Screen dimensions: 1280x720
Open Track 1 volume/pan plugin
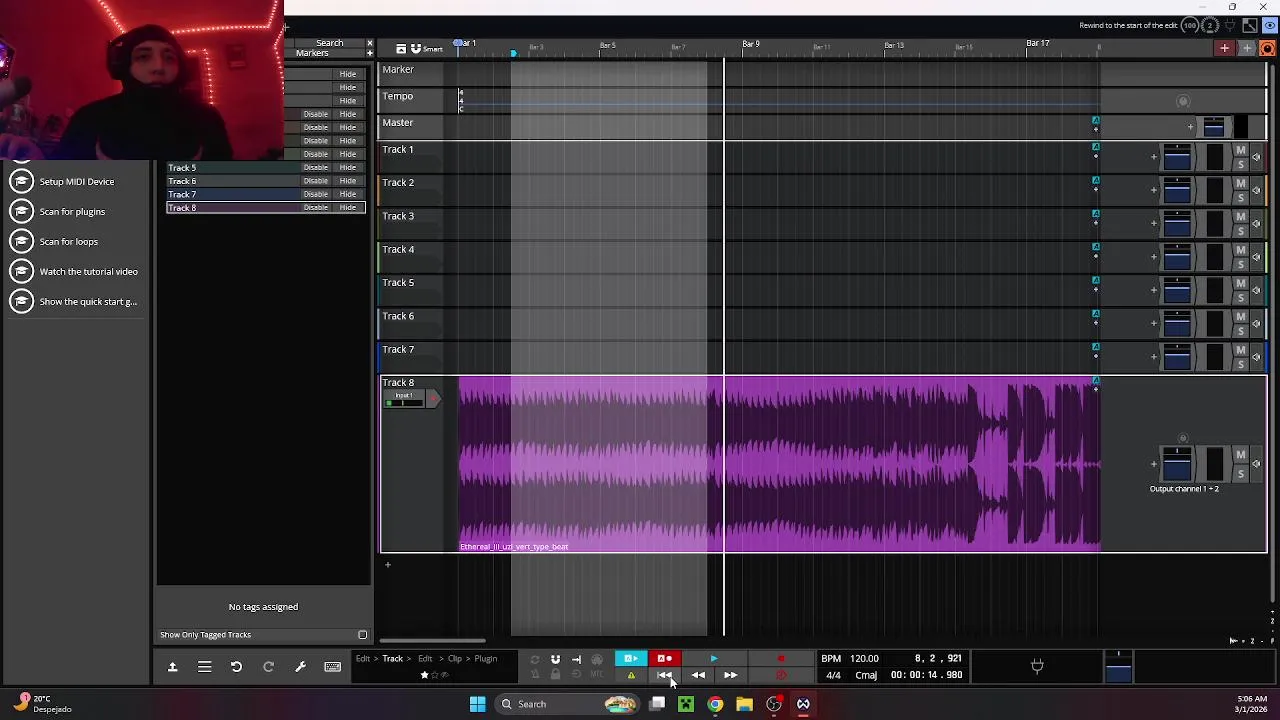[1177, 157]
